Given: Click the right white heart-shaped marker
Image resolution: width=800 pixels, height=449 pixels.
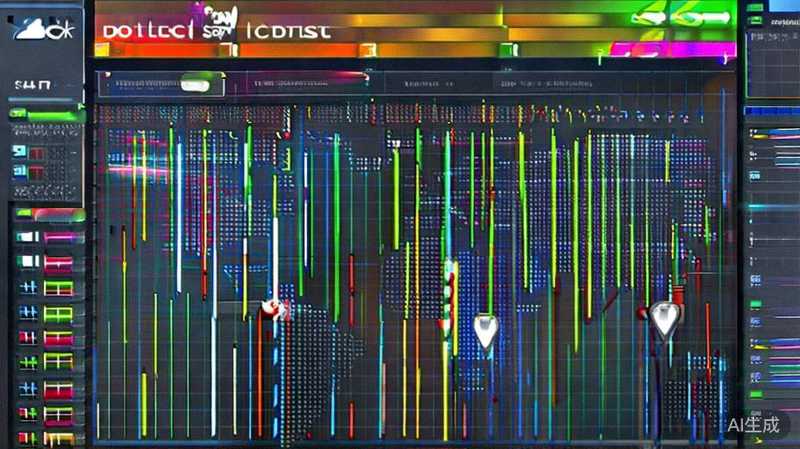Looking at the screenshot, I should (662, 320).
